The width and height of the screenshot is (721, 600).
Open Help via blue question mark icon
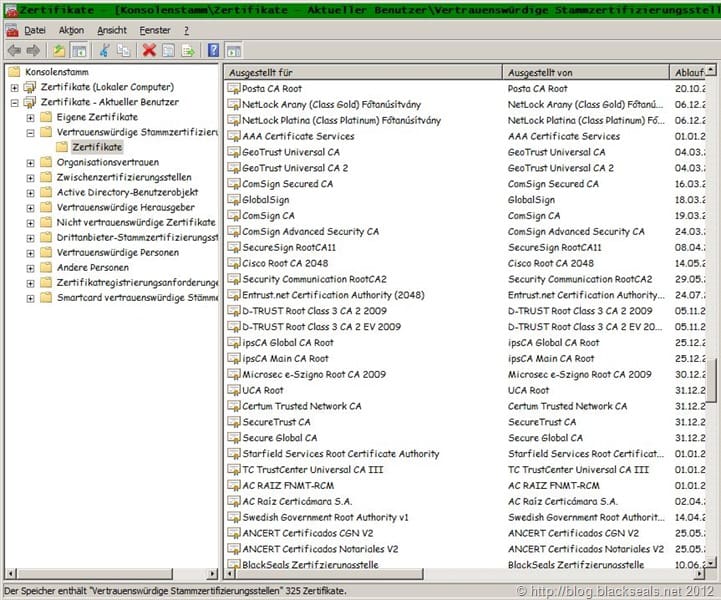coord(213,50)
